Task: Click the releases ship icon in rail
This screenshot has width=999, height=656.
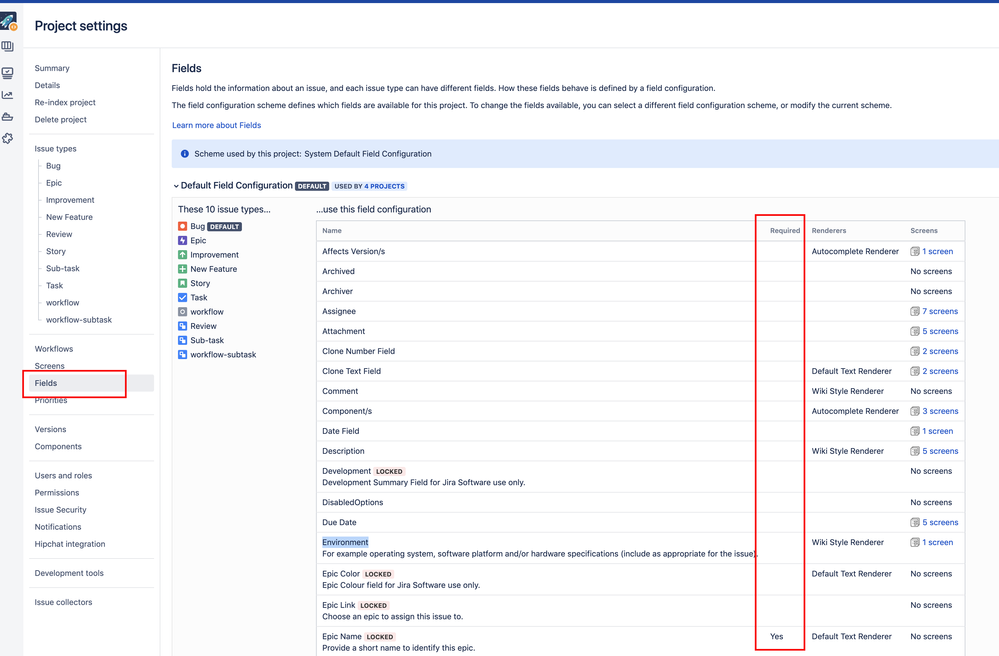Action: click(x=8, y=117)
